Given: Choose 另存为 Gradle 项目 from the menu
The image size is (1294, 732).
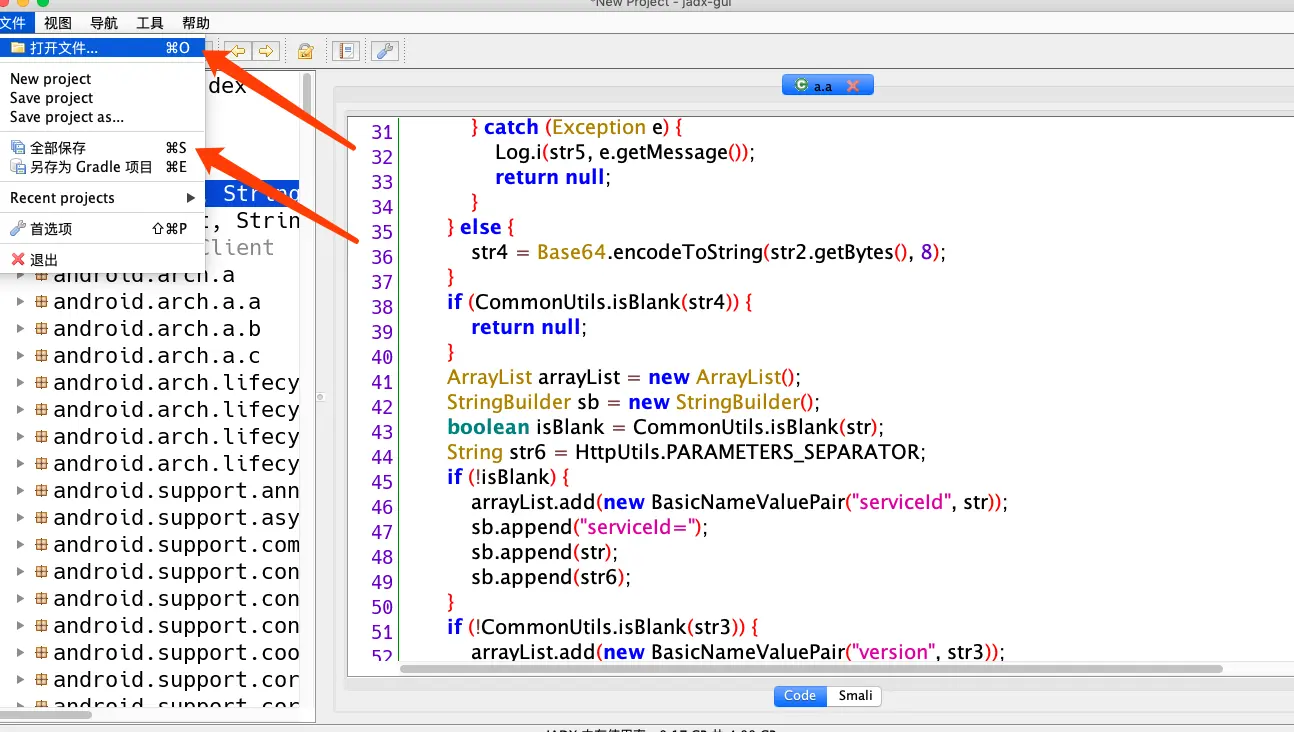Looking at the screenshot, I should [102, 167].
